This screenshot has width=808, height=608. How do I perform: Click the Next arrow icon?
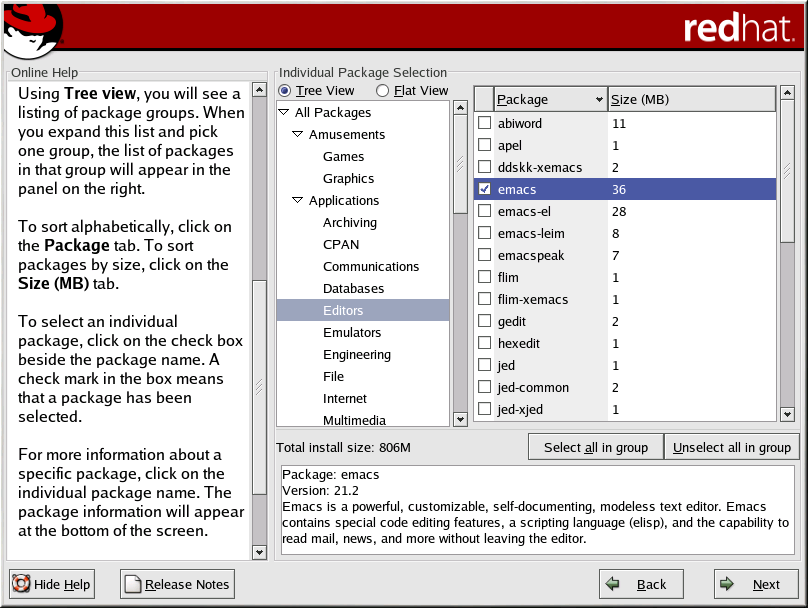[x=729, y=584]
